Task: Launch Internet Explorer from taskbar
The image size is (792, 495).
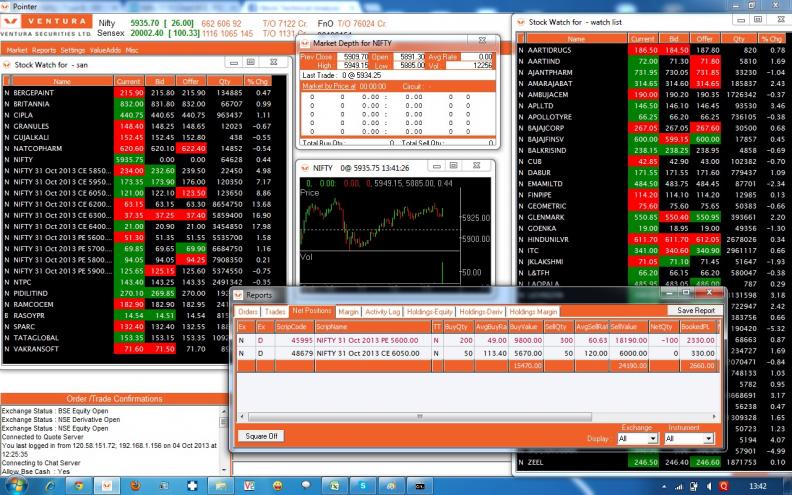Action: pos(51,486)
